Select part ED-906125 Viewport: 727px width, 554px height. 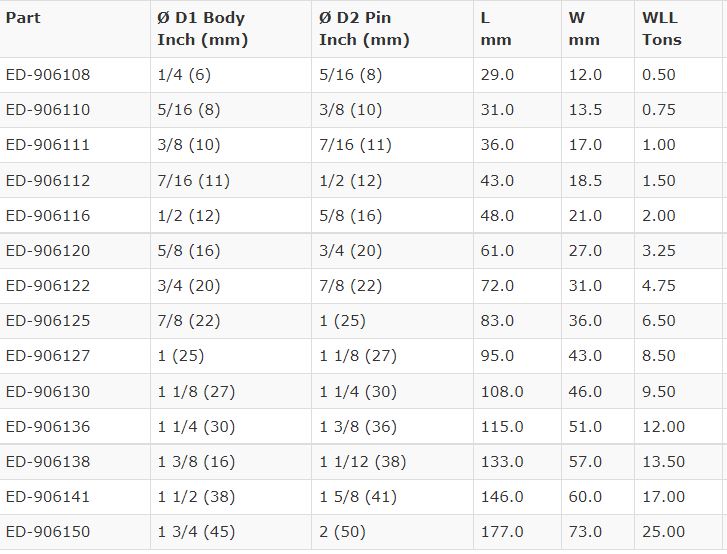48,321
